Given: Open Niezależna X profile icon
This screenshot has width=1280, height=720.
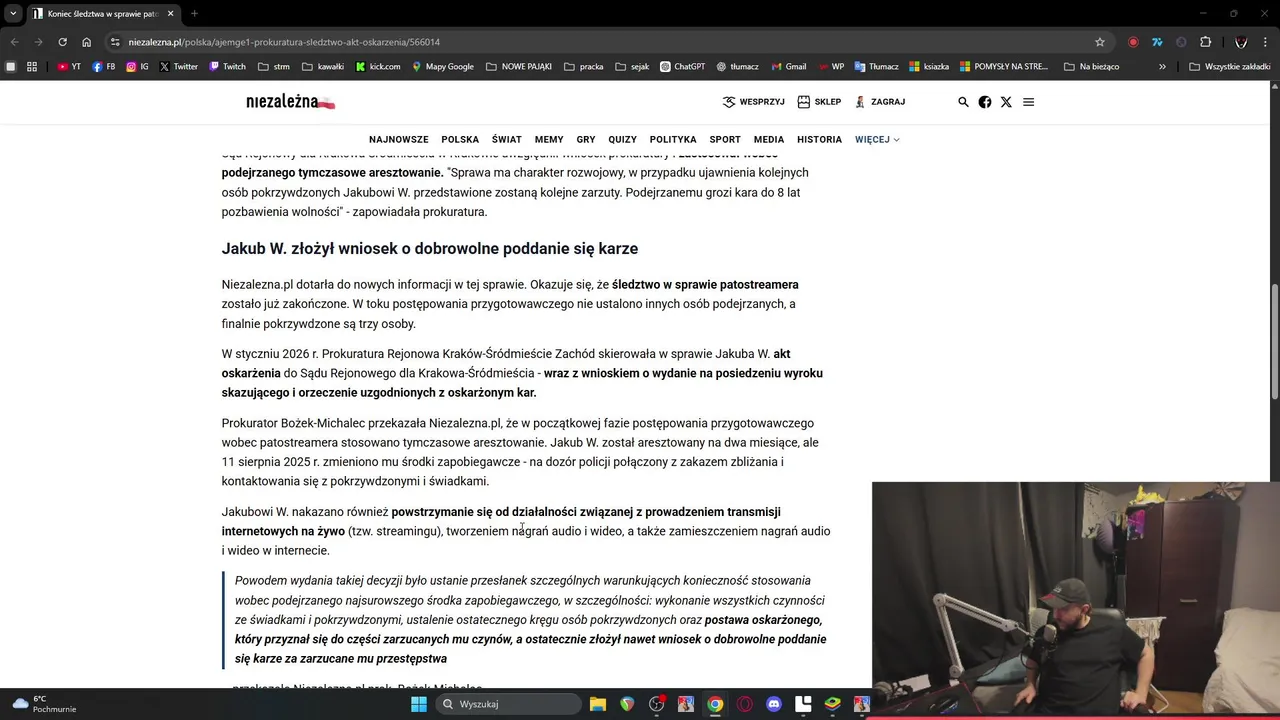Looking at the screenshot, I should (x=1006, y=102).
